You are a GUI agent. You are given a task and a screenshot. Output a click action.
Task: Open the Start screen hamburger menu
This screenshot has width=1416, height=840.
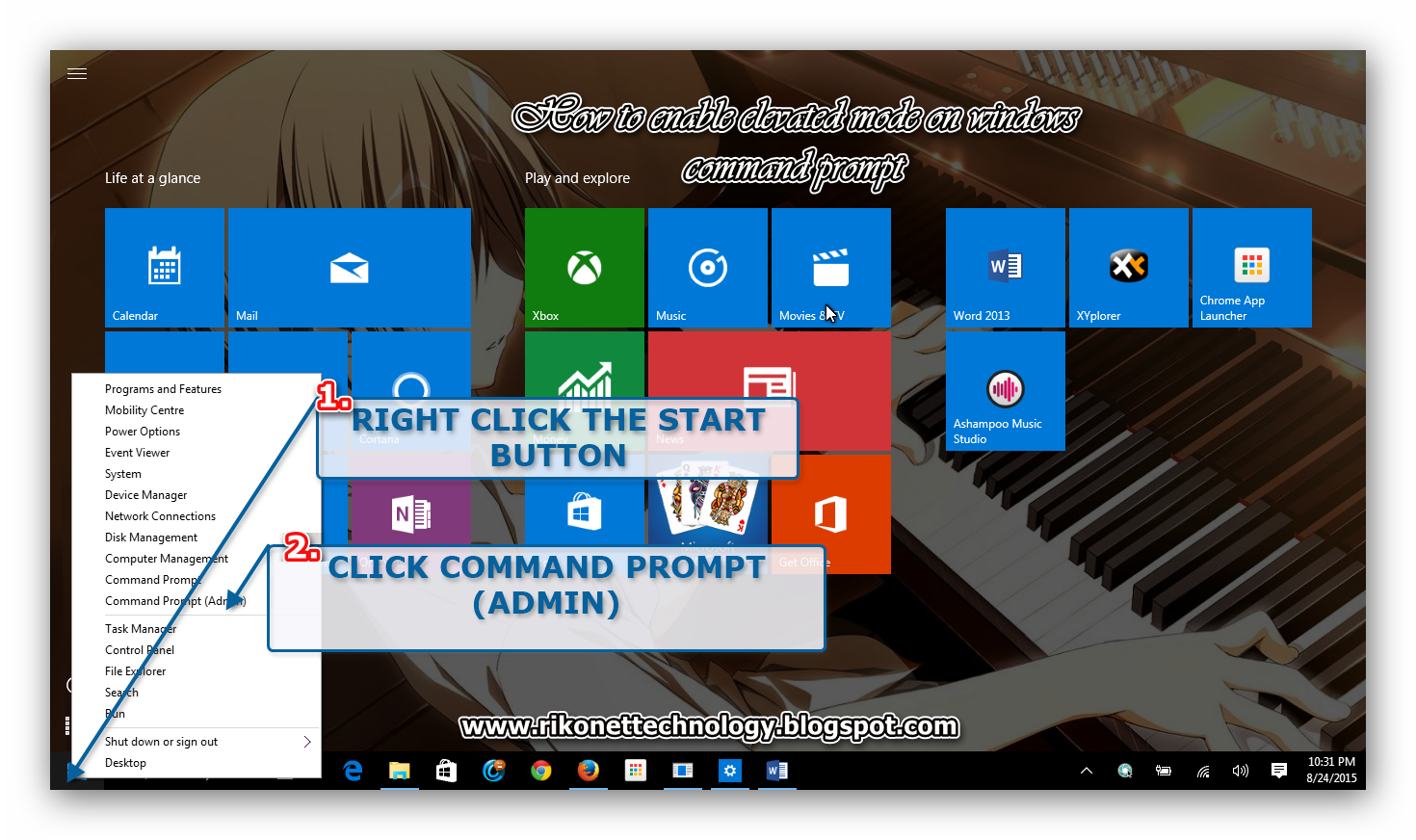point(76,72)
